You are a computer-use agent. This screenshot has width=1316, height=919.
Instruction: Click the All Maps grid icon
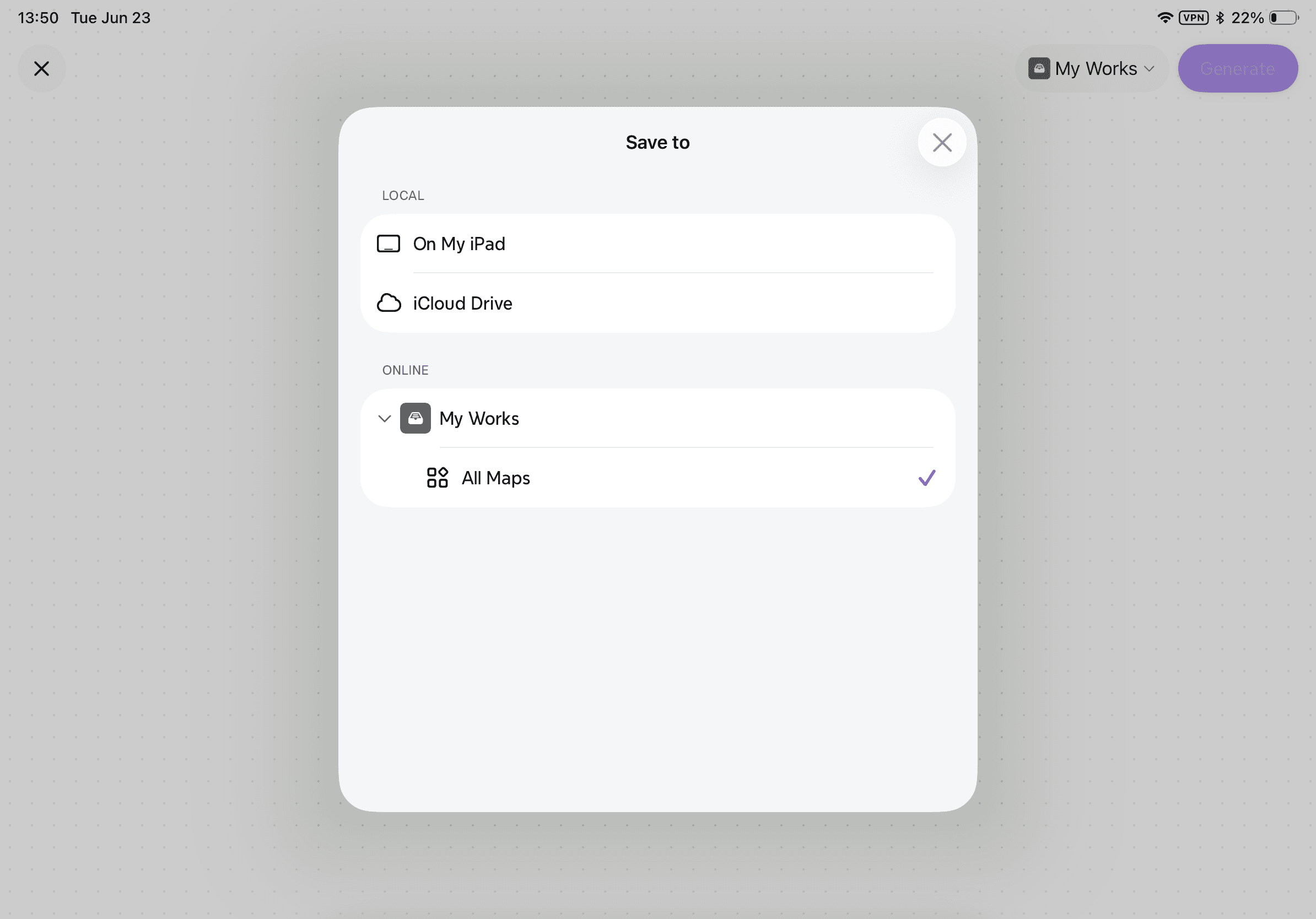pos(438,478)
